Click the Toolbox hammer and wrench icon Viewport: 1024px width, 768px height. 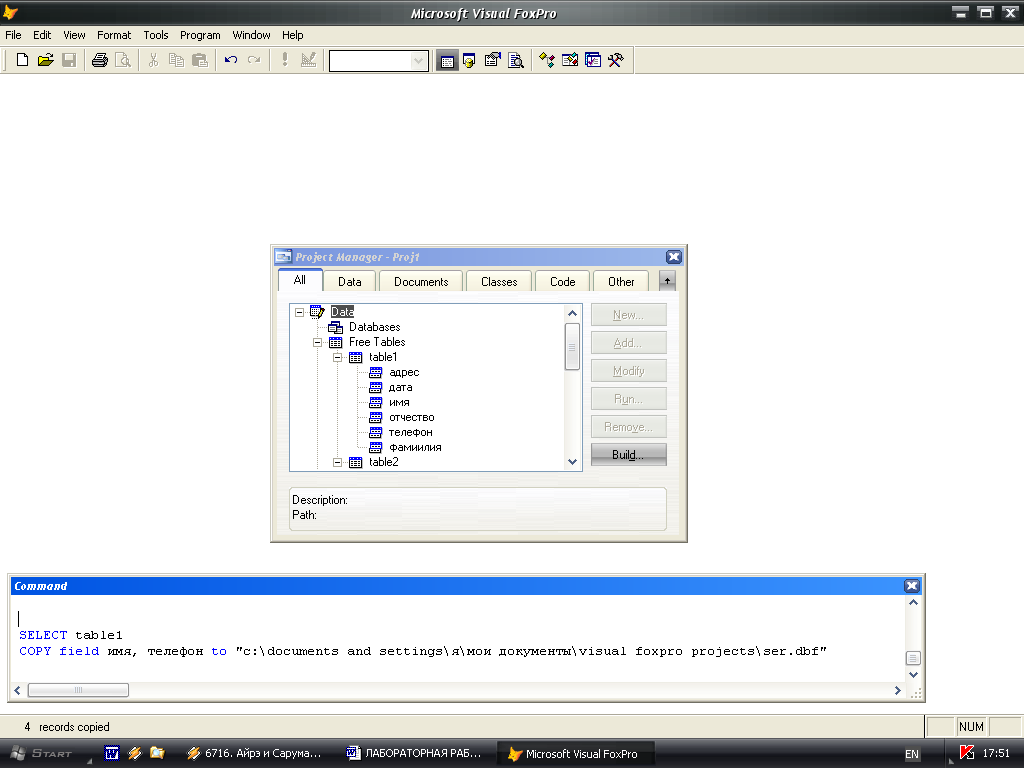[616, 60]
